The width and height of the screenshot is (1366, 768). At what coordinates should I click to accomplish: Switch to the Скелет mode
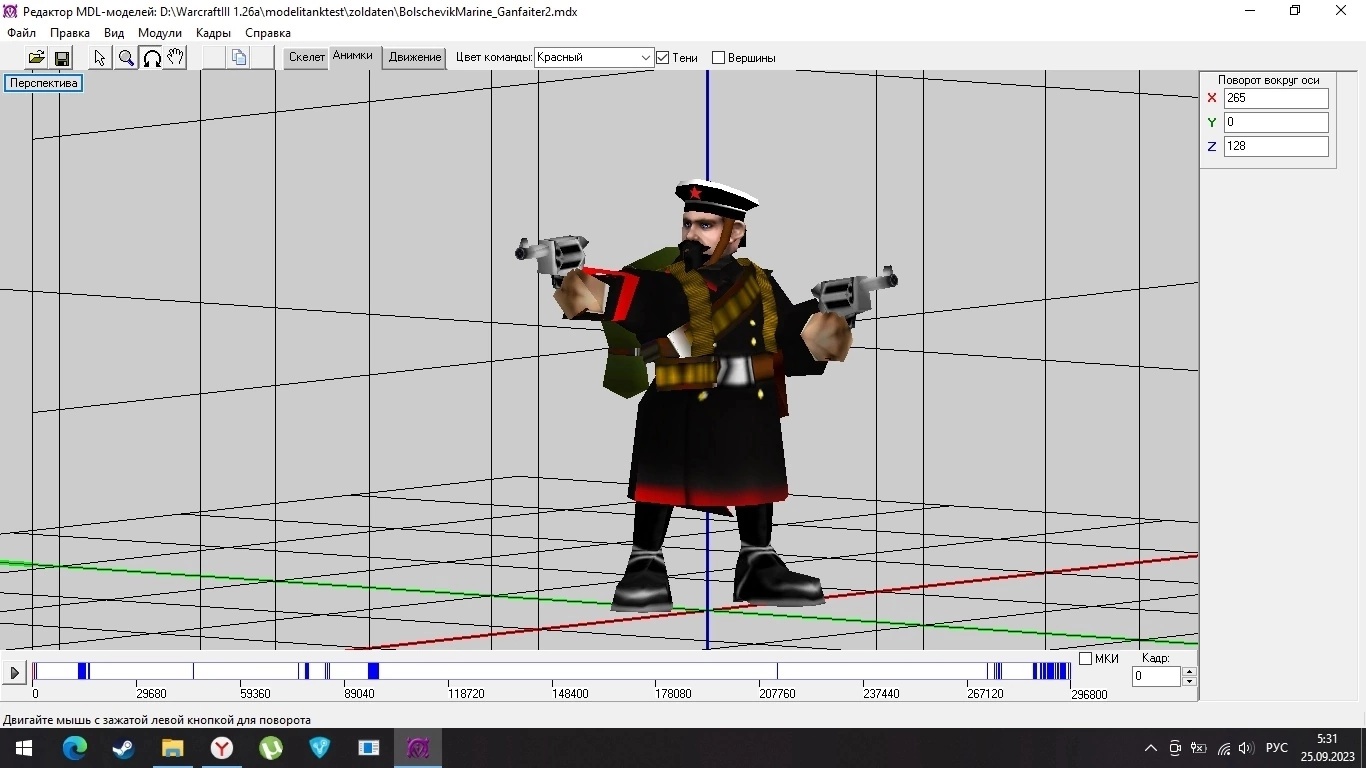pyautogui.click(x=306, y=58)
